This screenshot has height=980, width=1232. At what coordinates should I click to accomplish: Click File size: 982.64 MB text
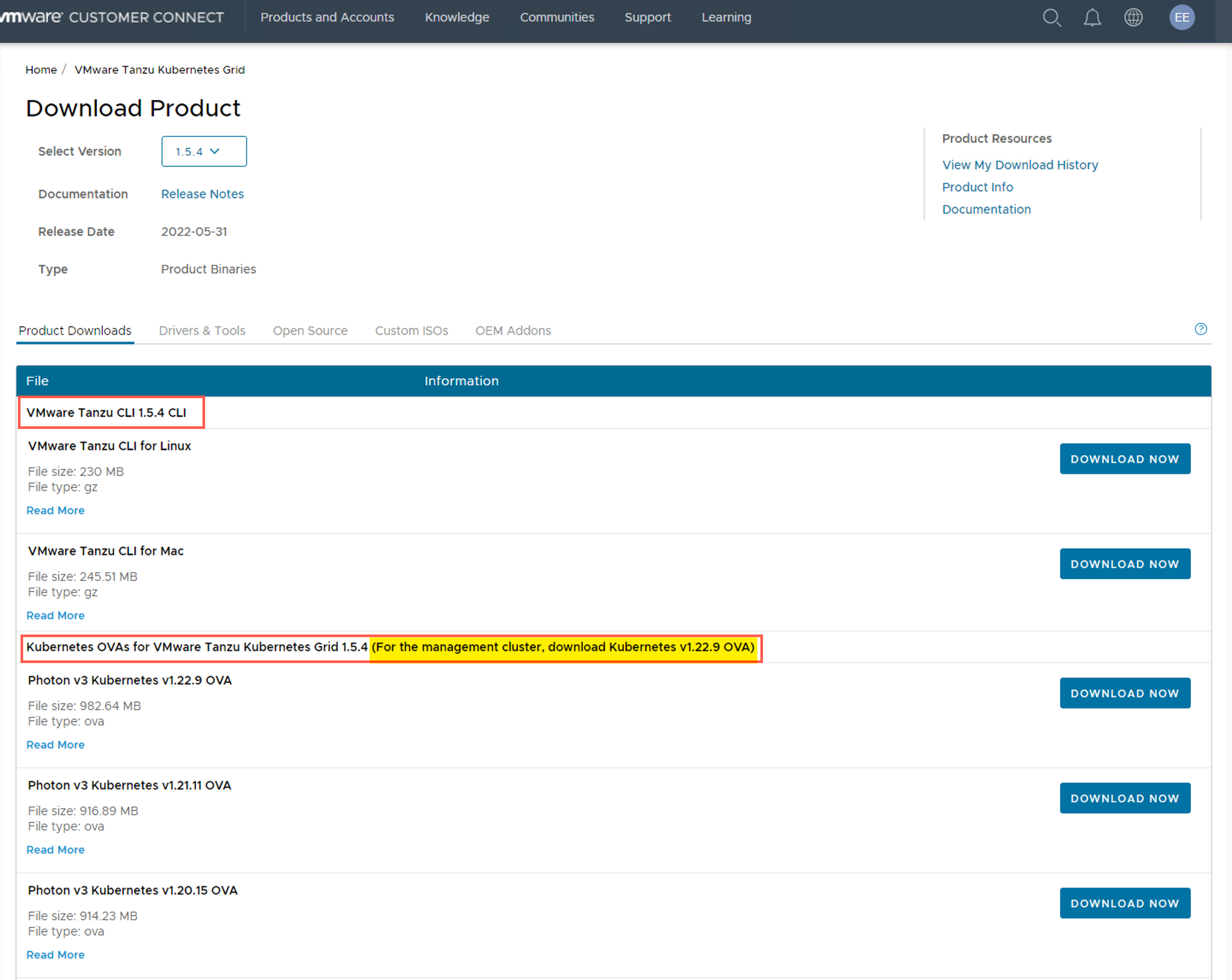tap(84, 706)
